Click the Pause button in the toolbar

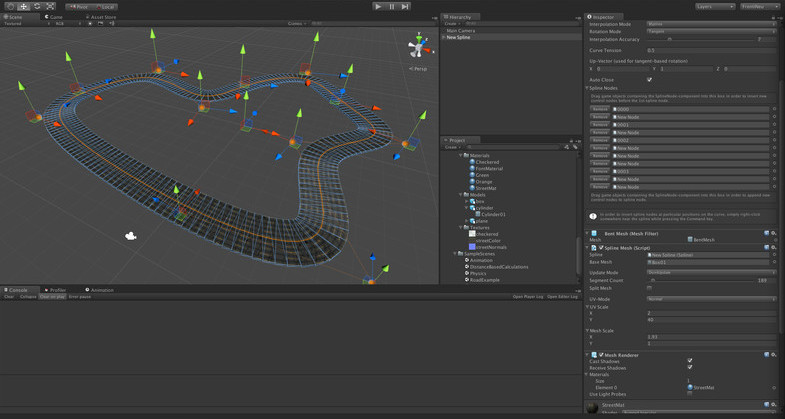click(392, 6)
